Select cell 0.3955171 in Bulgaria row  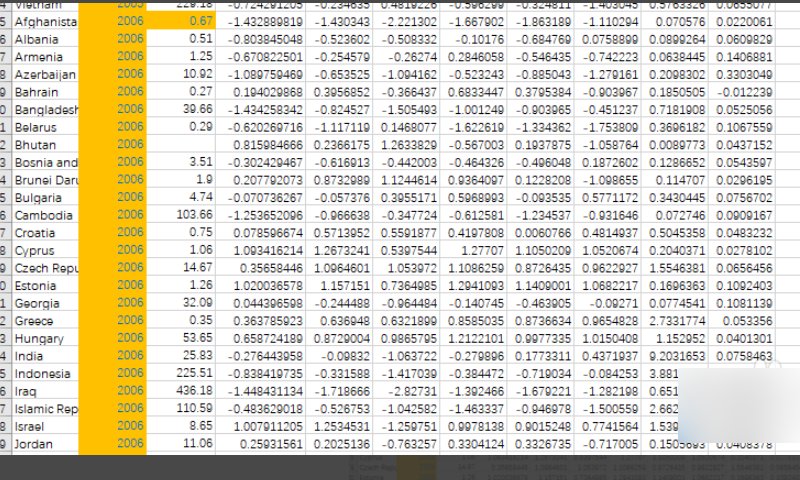click(x=406, y=197)
